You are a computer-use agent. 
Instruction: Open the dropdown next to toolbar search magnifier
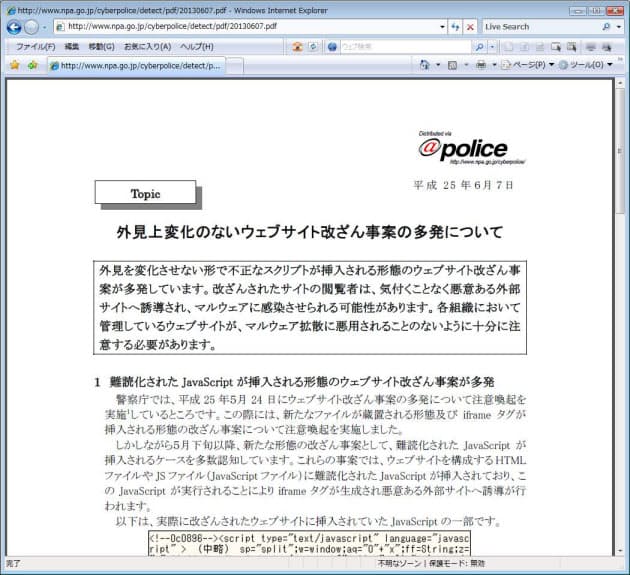click(492, 47)
